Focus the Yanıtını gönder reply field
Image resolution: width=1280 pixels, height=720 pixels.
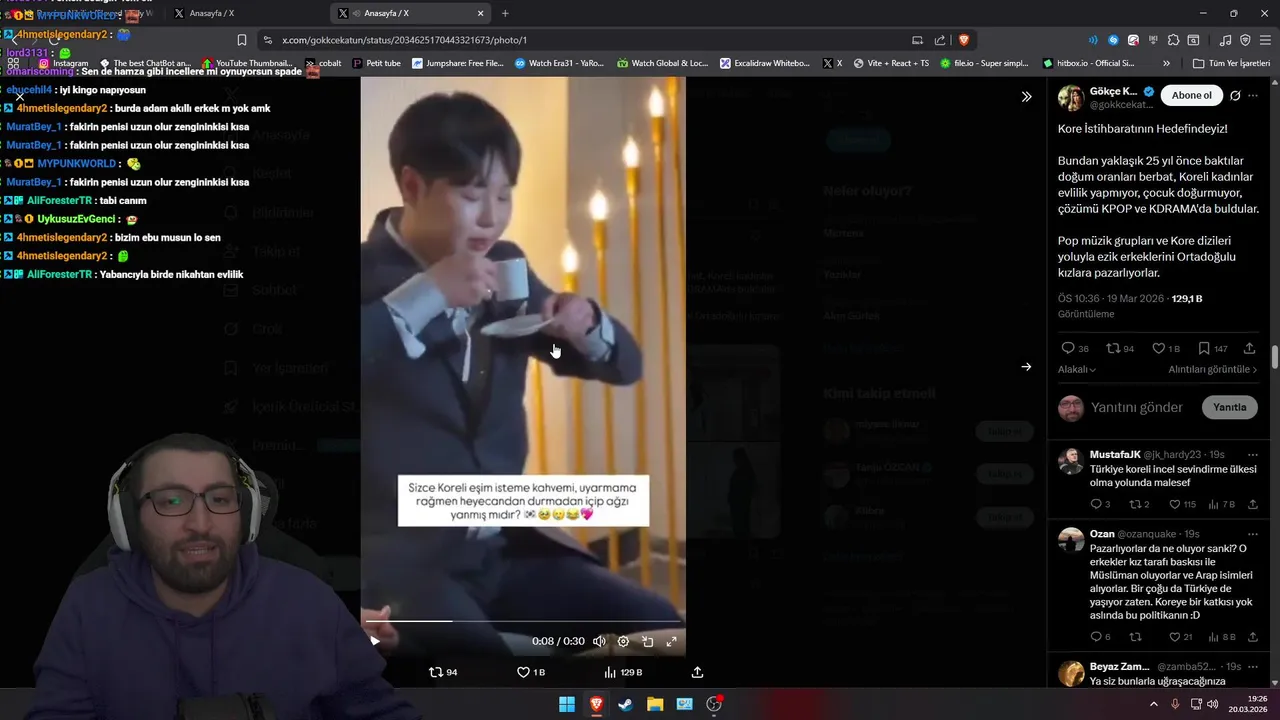(x=1137, y=407)
